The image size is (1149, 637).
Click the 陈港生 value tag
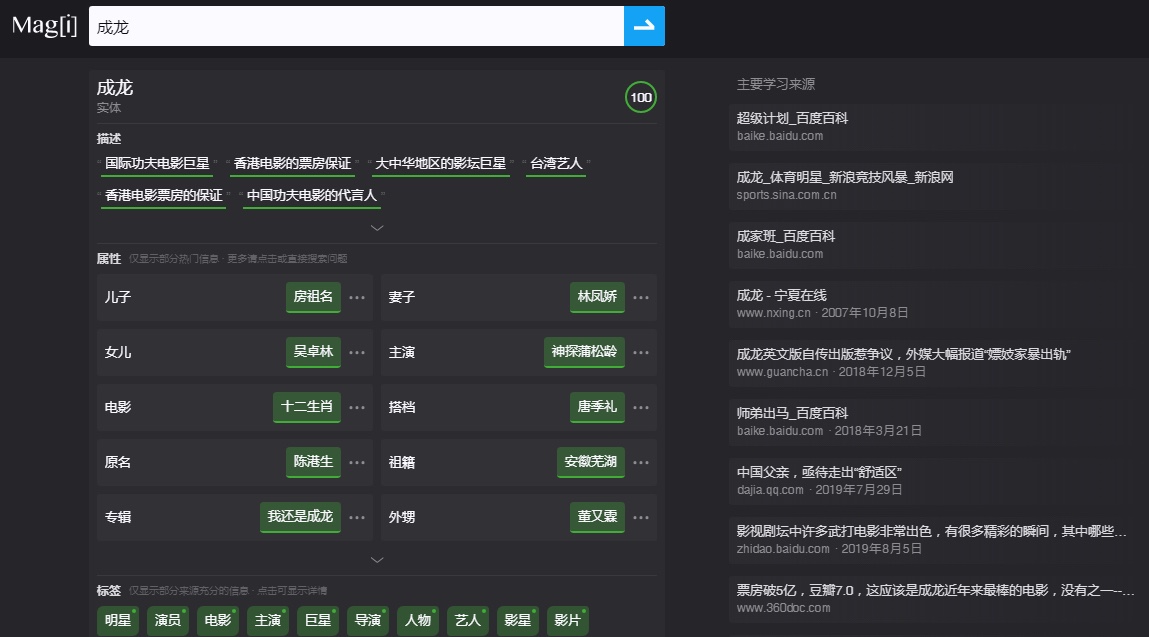pos(313,462)
